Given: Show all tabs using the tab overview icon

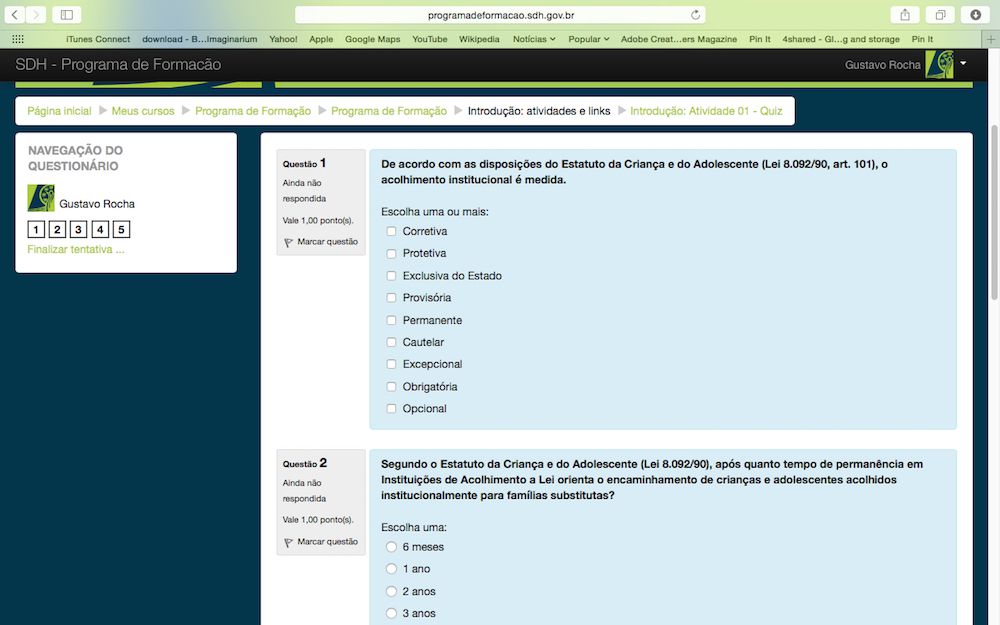Looking at the screenshot, I should tap(940, 14).
